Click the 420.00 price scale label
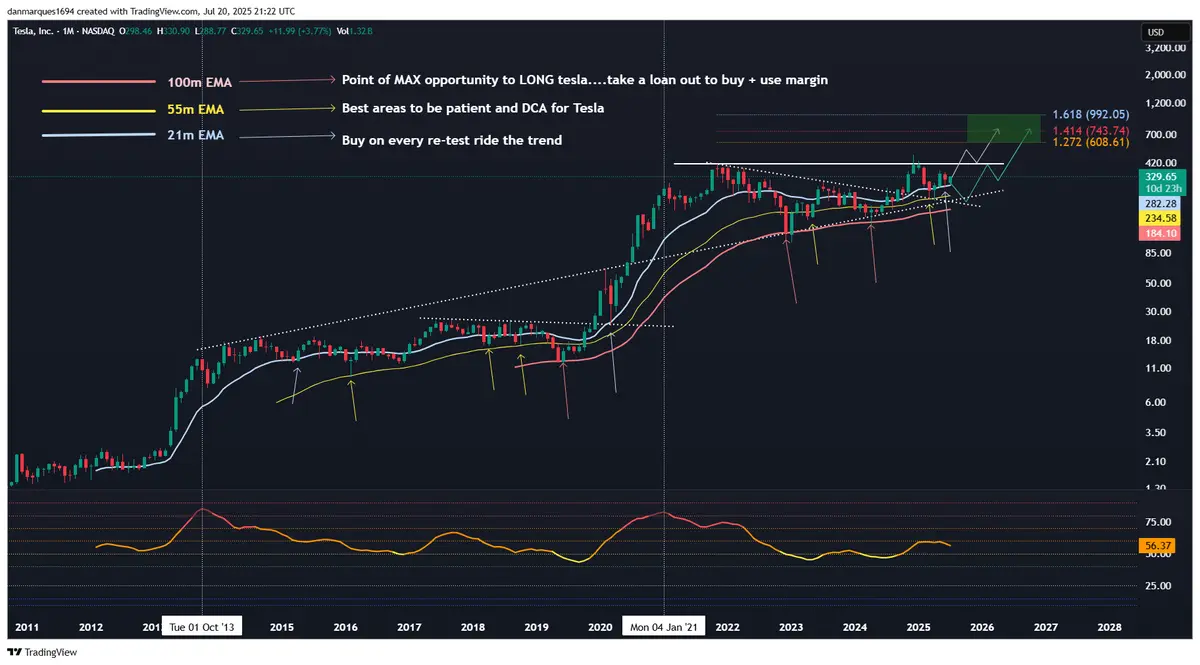Screen dimensions: 1200x665 (x=1160, y=161)
